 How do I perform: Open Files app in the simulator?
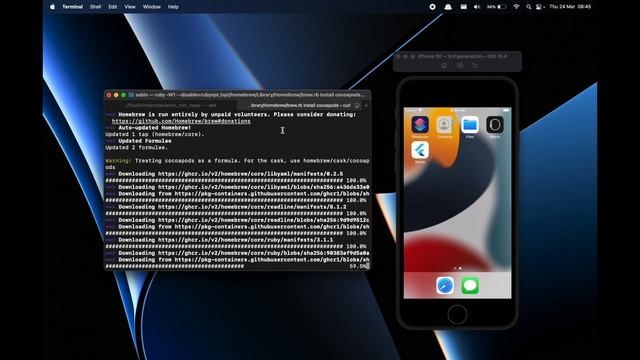470,124
